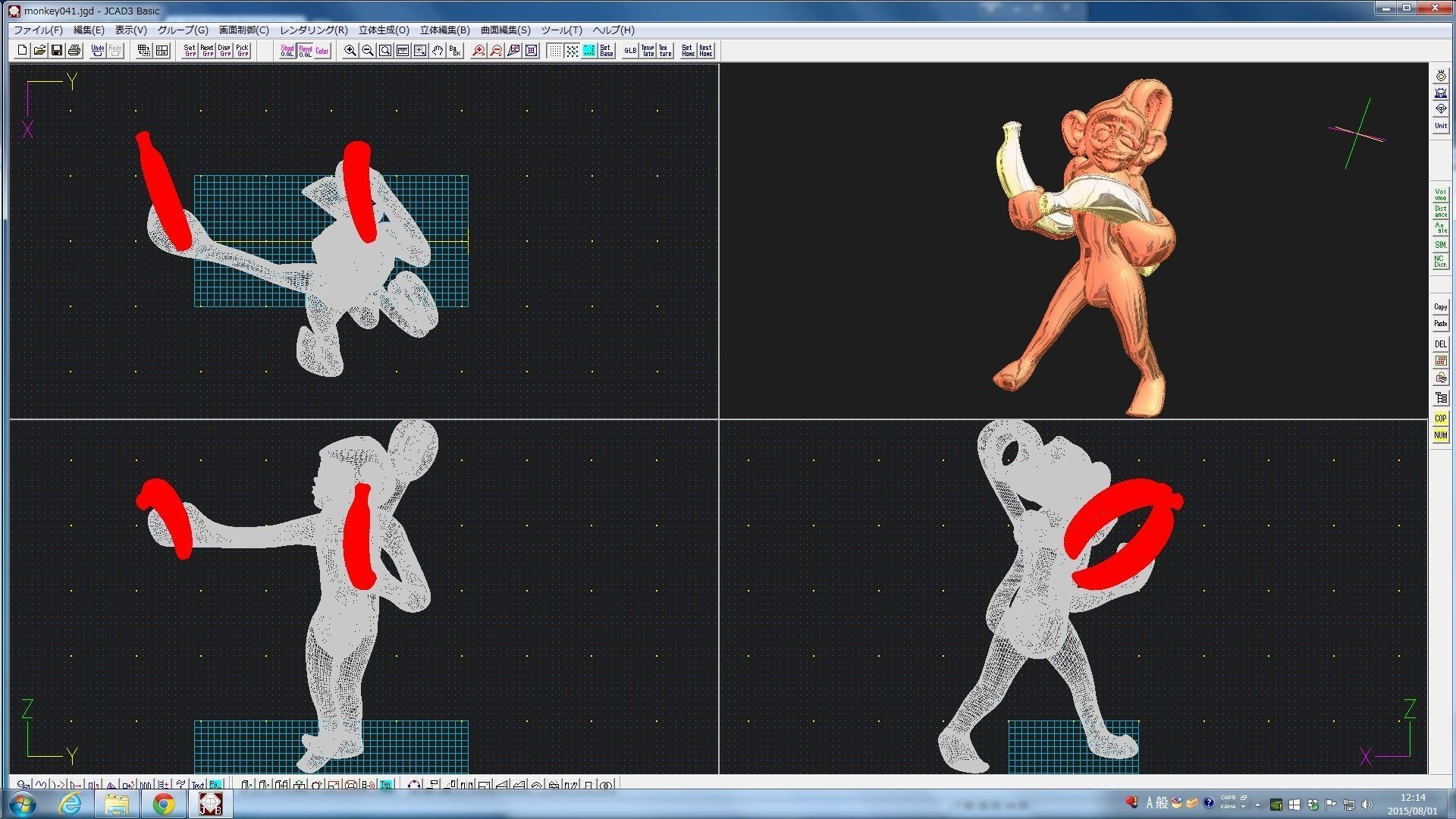Toggle the cyan base plane display icon
This screenshot has width=1456, height=819.
589,50
